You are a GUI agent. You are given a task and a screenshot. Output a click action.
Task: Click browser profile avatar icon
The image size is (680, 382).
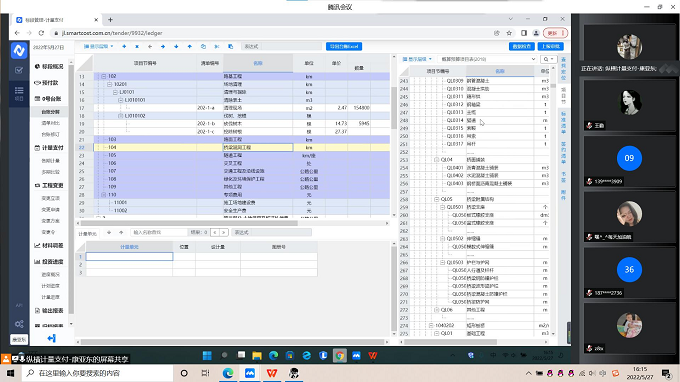pyautogui.click(x=536, y=33)
